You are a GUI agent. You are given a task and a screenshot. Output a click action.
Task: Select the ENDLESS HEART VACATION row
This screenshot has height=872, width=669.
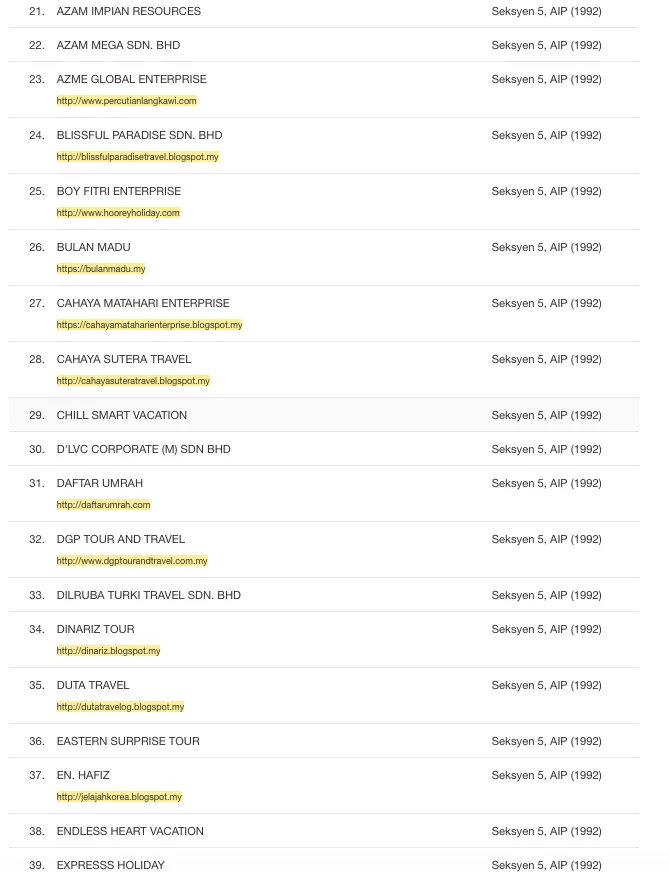(x=130, y=831)
